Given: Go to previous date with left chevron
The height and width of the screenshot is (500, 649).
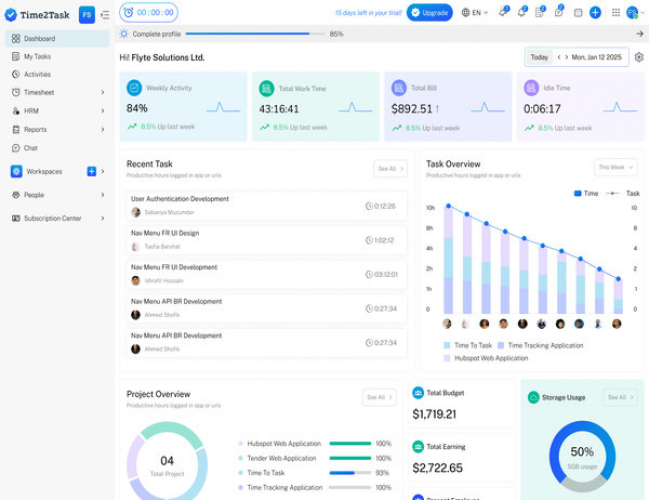Looking at the screenshot, I should (559, 57).
